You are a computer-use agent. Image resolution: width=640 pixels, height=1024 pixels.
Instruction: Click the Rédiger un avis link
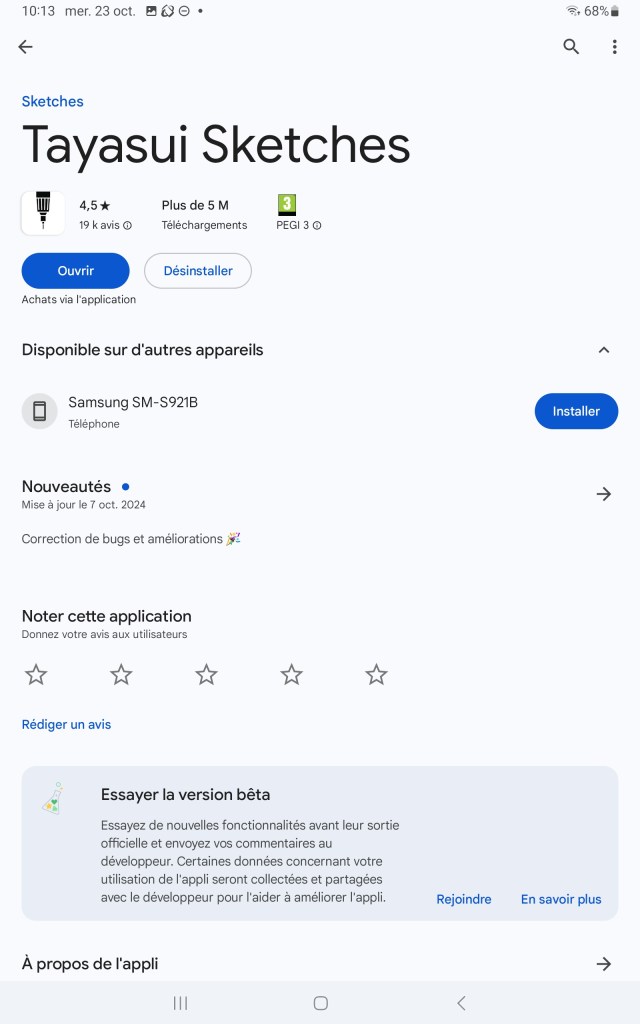67,724
